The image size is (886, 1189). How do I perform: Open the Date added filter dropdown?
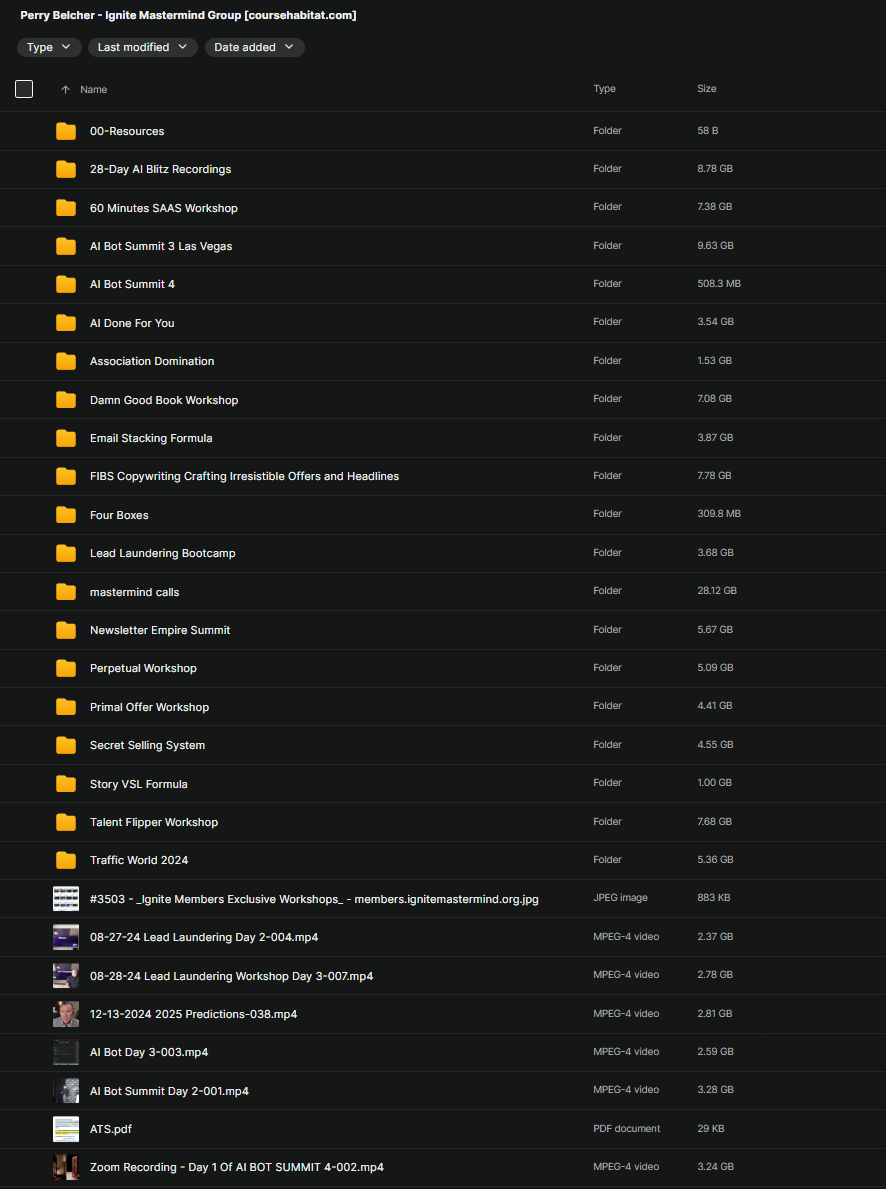click(254, 47)
